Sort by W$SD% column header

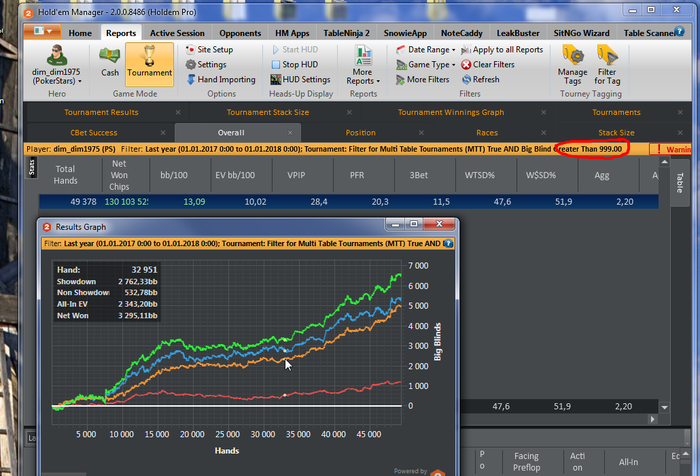541,175
